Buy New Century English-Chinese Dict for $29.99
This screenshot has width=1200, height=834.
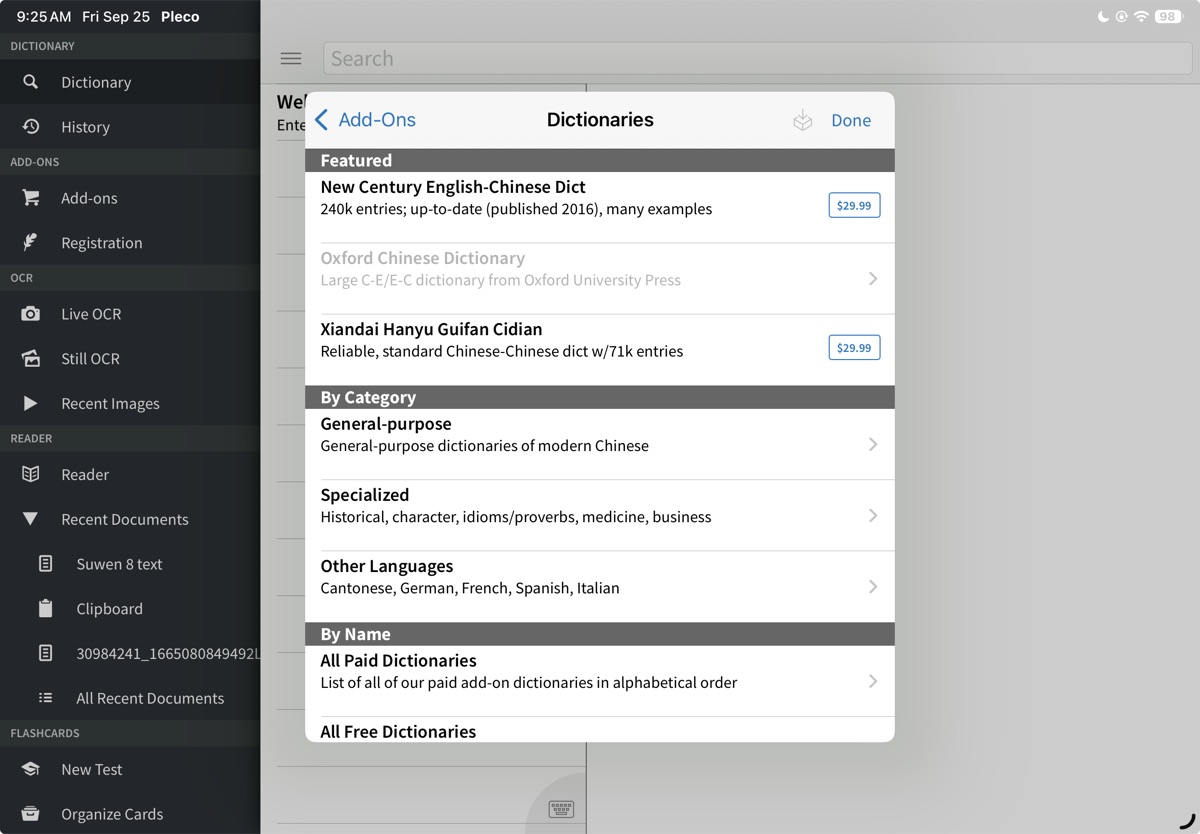pyautogui.click(x=854, y=205)
